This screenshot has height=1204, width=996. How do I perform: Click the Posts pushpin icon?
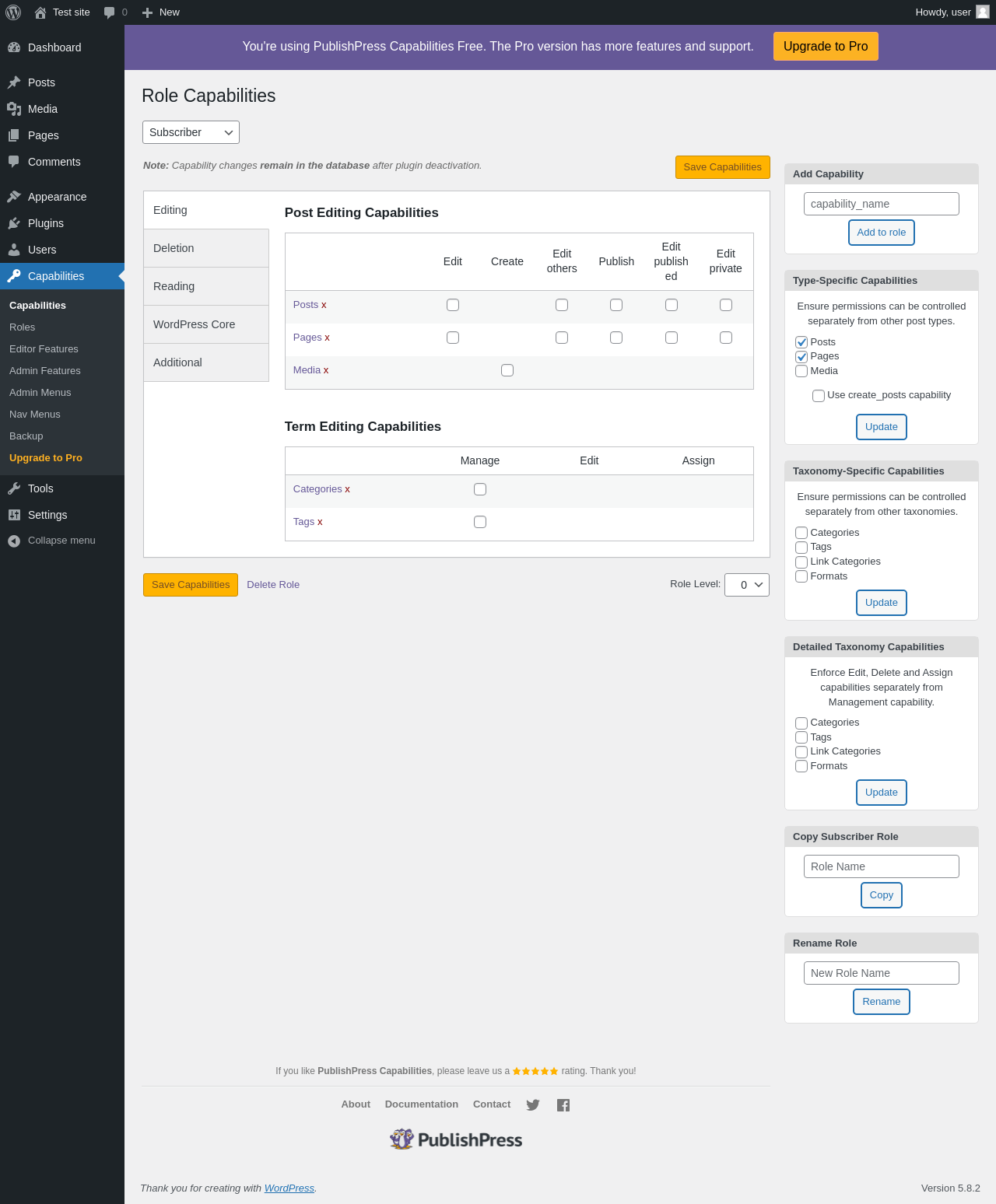tap(14, 82)
